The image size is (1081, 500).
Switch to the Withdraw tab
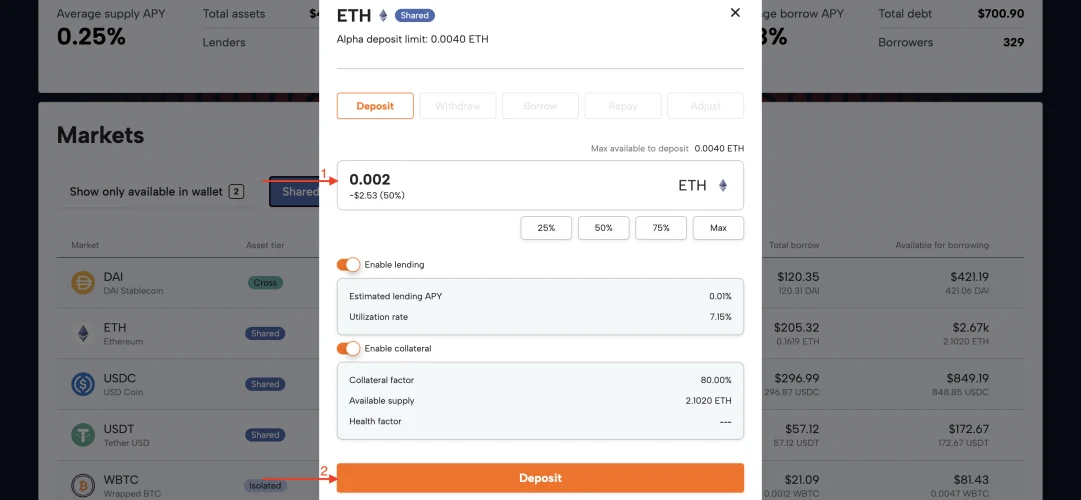click(458, 106)
